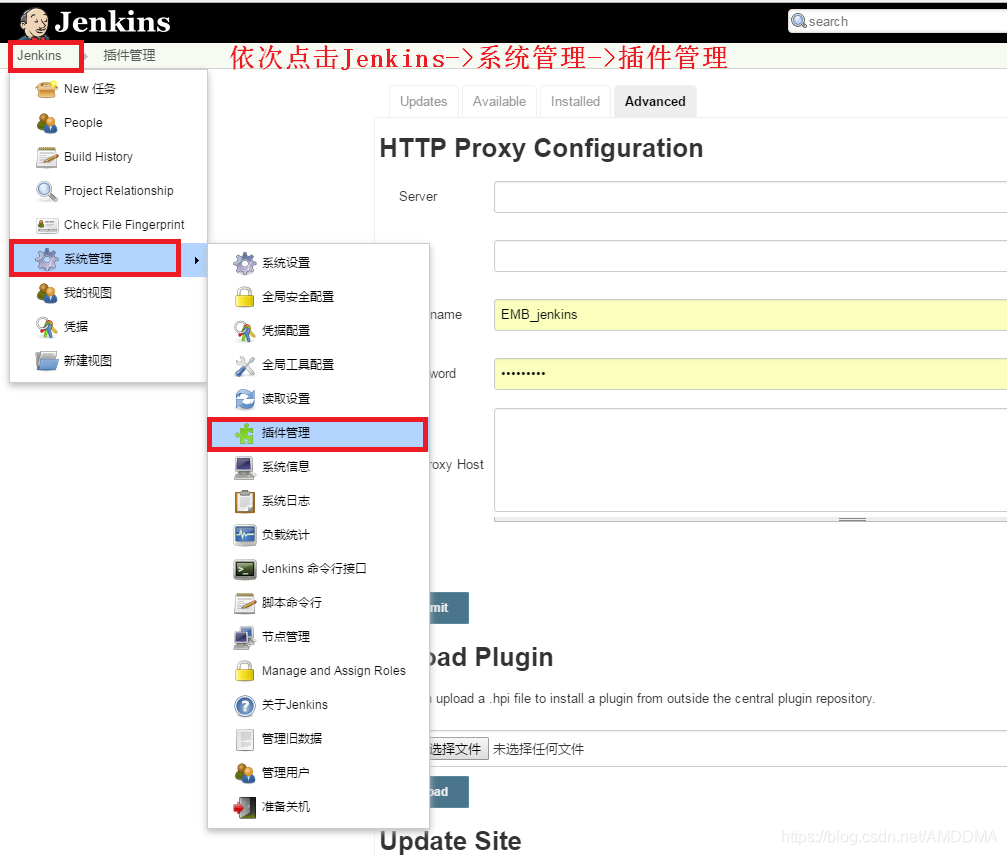Select the Build History menu item

pyautogui.click(x=108, y=157)
